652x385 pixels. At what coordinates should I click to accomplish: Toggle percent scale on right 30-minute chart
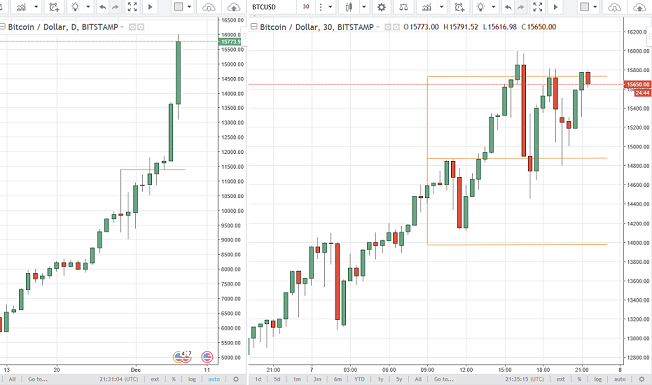(x=579, y=379)
